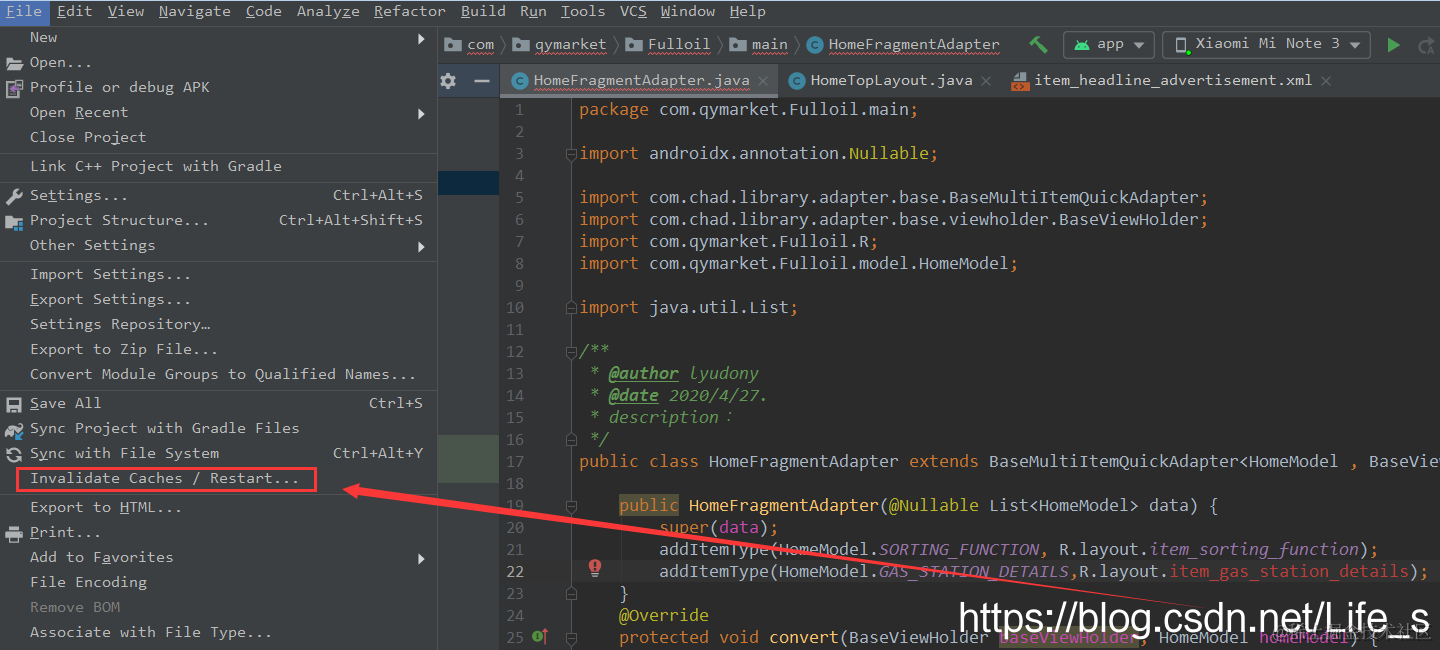Click line number 17 in the gutter
This screenshot has width=1440, height=650.
tap(515, 461)
